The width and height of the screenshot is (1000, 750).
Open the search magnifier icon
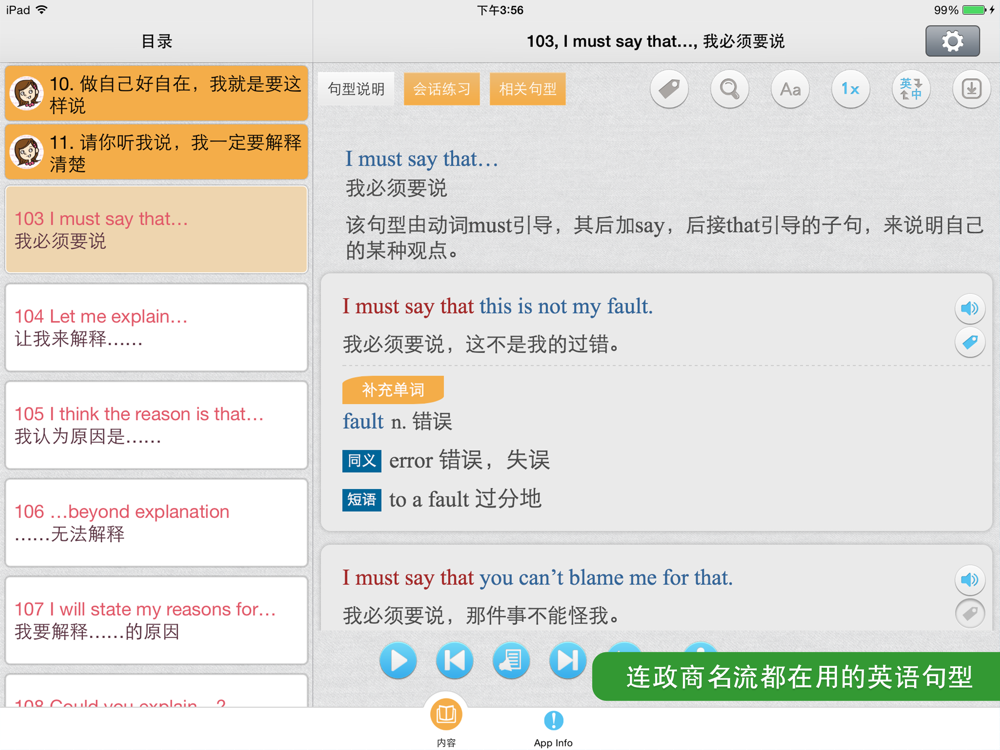730,89
